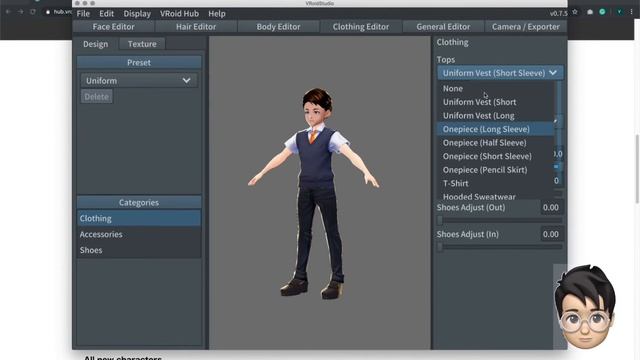Choose Onepiece (Half Sleeve) option

[496, 142]
